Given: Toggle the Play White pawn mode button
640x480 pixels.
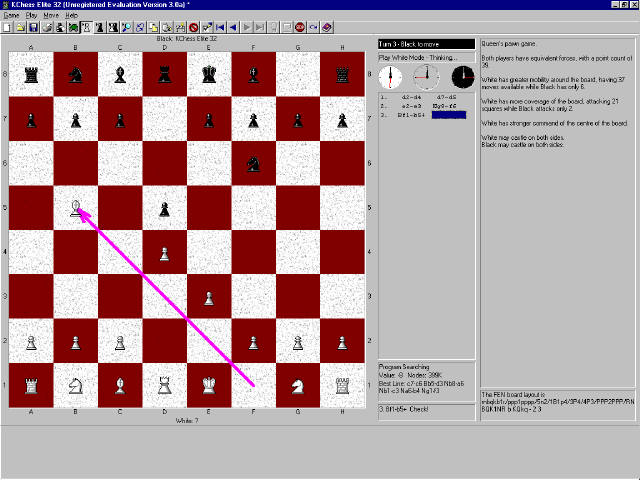Looking at the screenshot, I should point(86,27).
